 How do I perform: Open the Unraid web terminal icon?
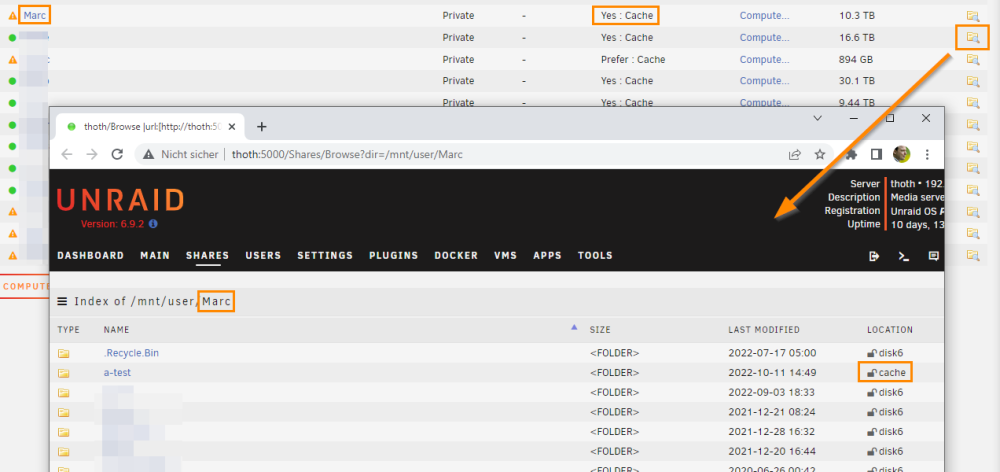(904, 256)
